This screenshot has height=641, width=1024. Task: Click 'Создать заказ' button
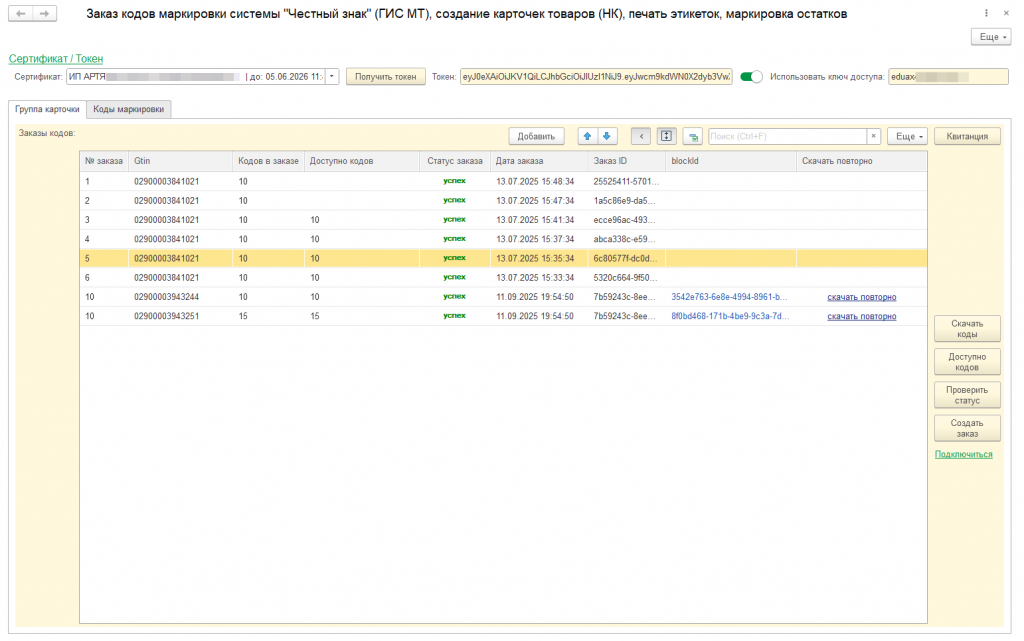point(967,428)
